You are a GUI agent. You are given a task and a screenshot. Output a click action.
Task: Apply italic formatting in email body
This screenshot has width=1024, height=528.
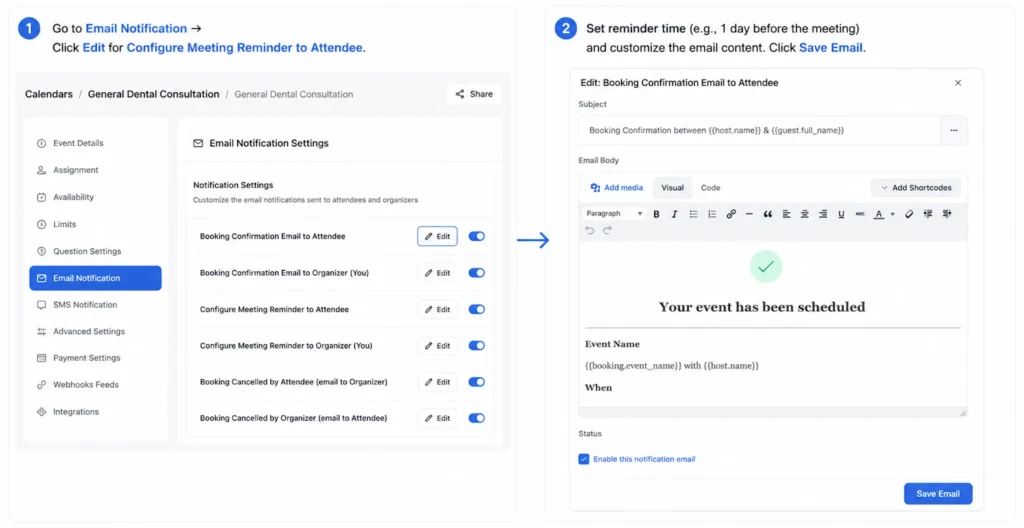pos(675,214)
